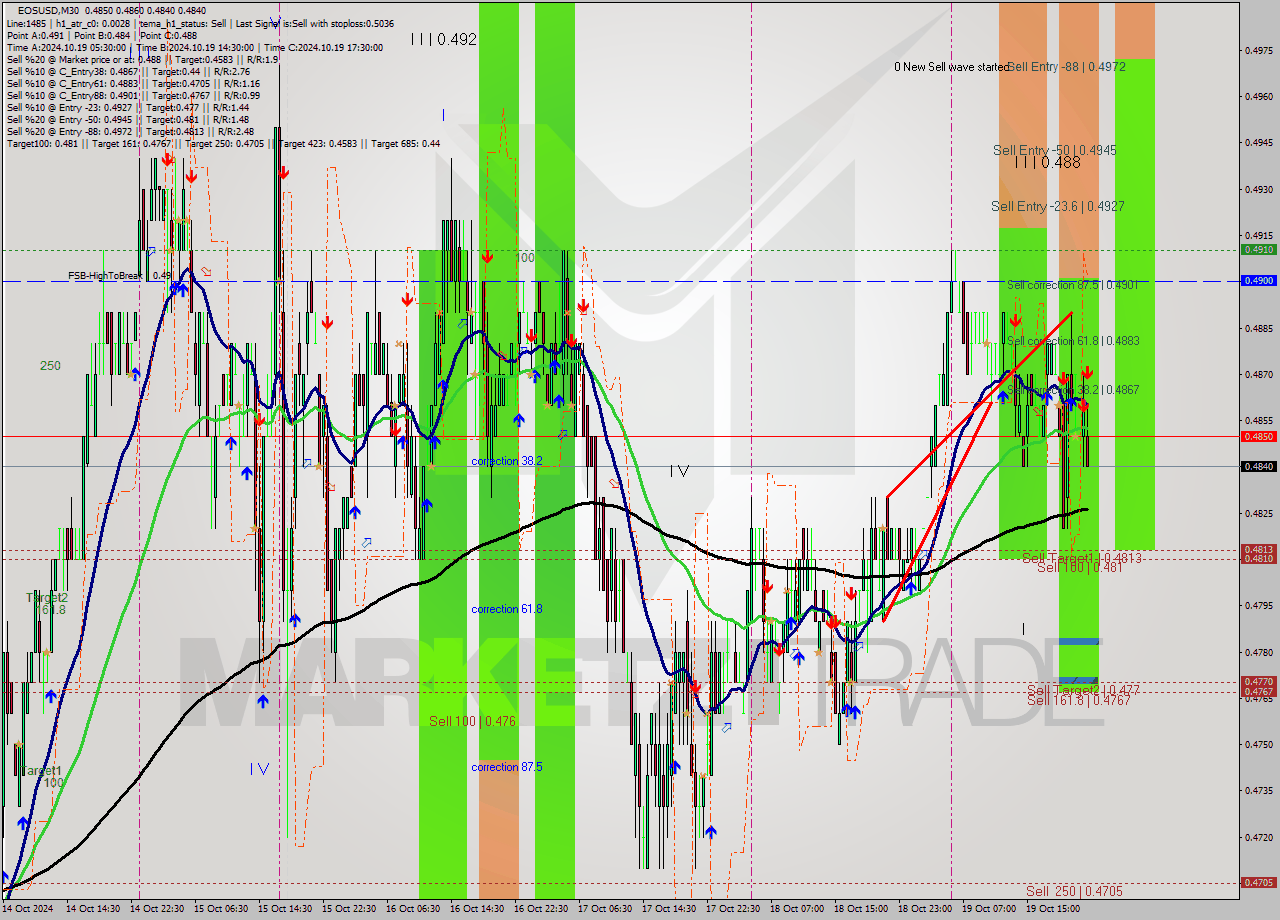Click the EOSUSD,M30 symbol title
The height and width of the screenshot is (920, 1280).
click(x=46, y=10)
